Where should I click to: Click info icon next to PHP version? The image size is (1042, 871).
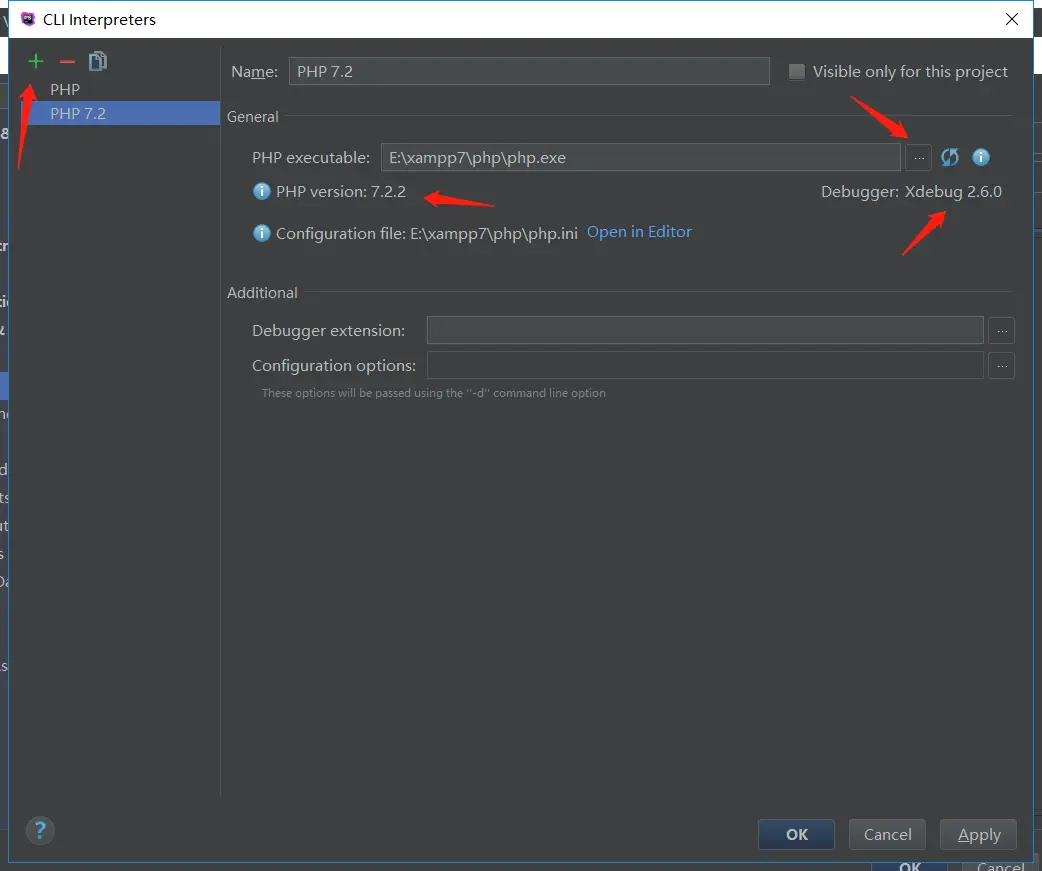[262, 191]
